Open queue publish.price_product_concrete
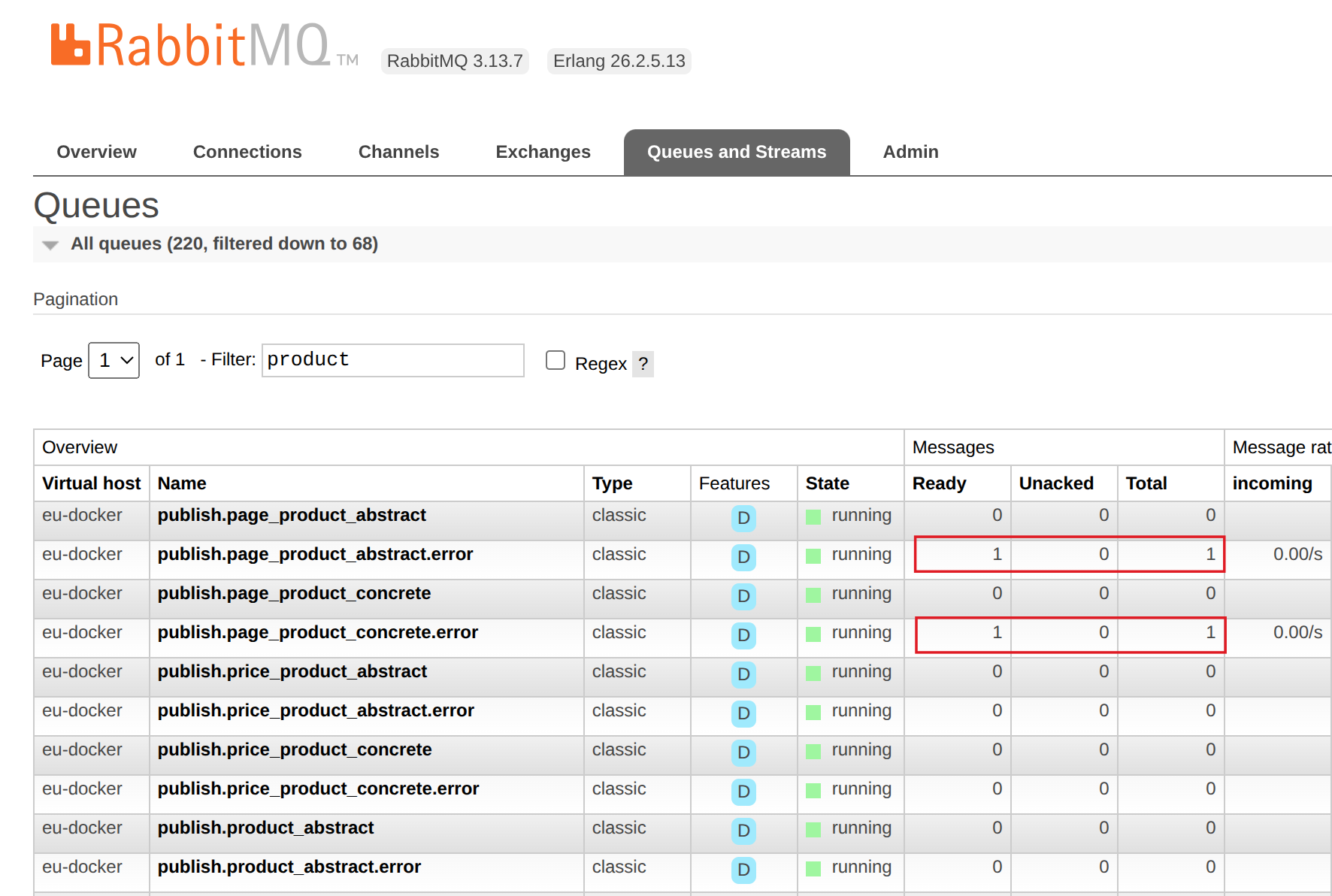The width and height of the screenshot is (1332, 896). pos(295,749)
